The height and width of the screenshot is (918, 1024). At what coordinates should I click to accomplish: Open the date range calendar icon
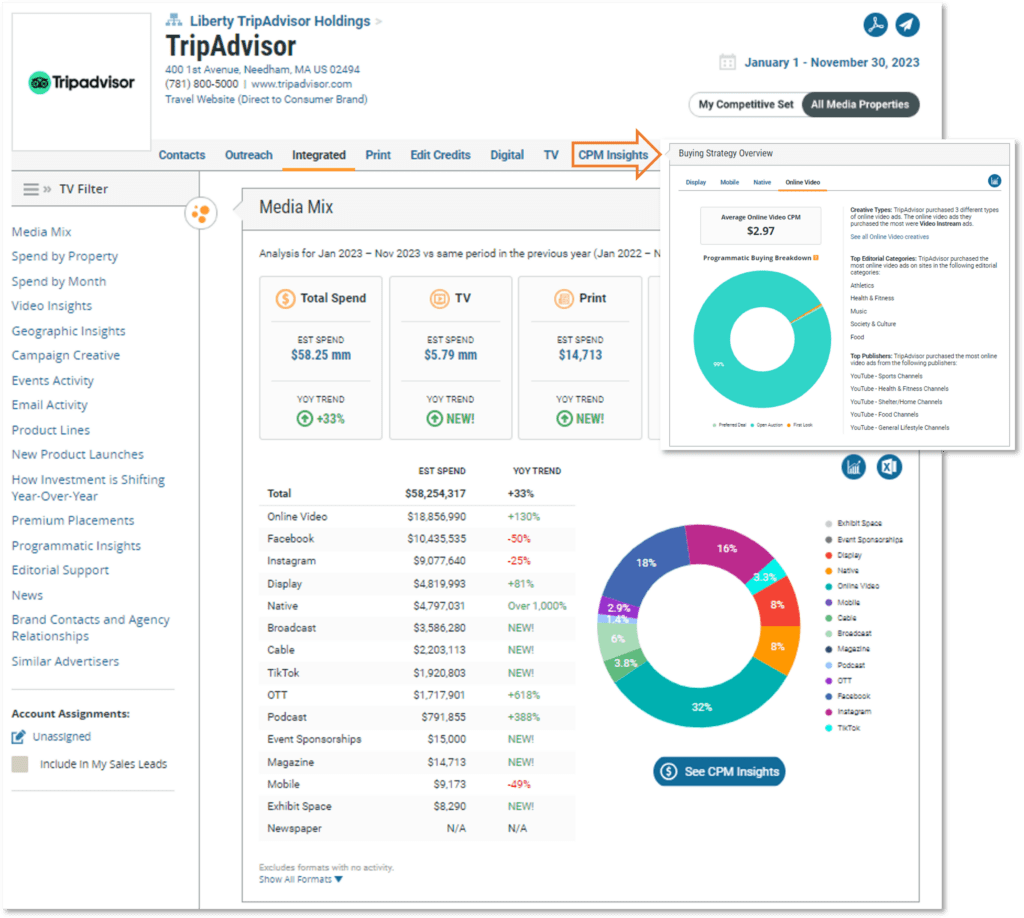click(727, 62)
